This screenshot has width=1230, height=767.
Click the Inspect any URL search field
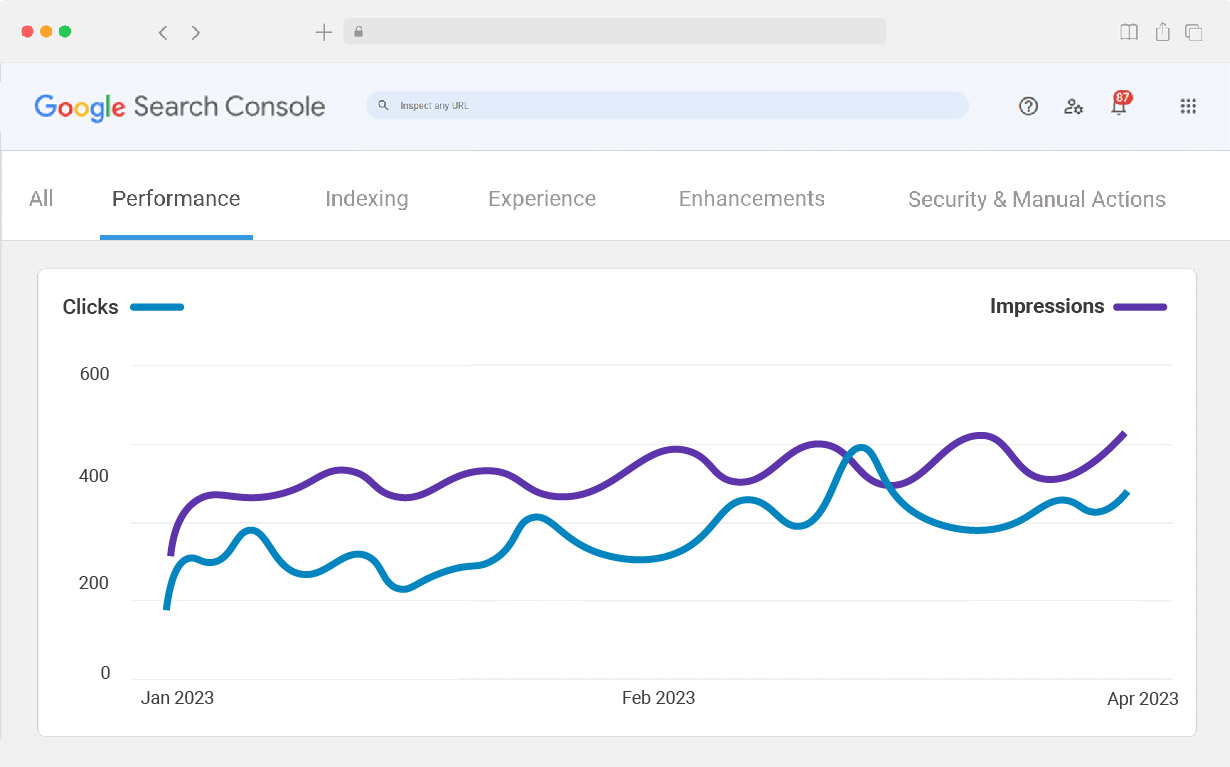pos(670,105)
